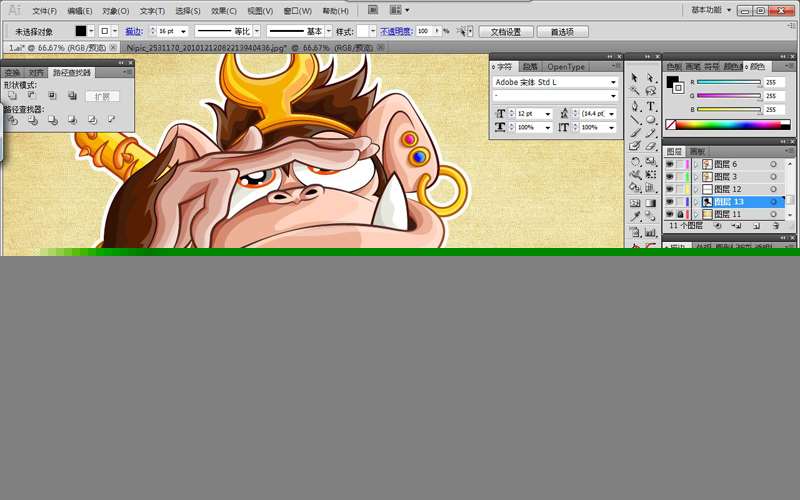Expand layer 图层 3 disclosure triangle

696,177
